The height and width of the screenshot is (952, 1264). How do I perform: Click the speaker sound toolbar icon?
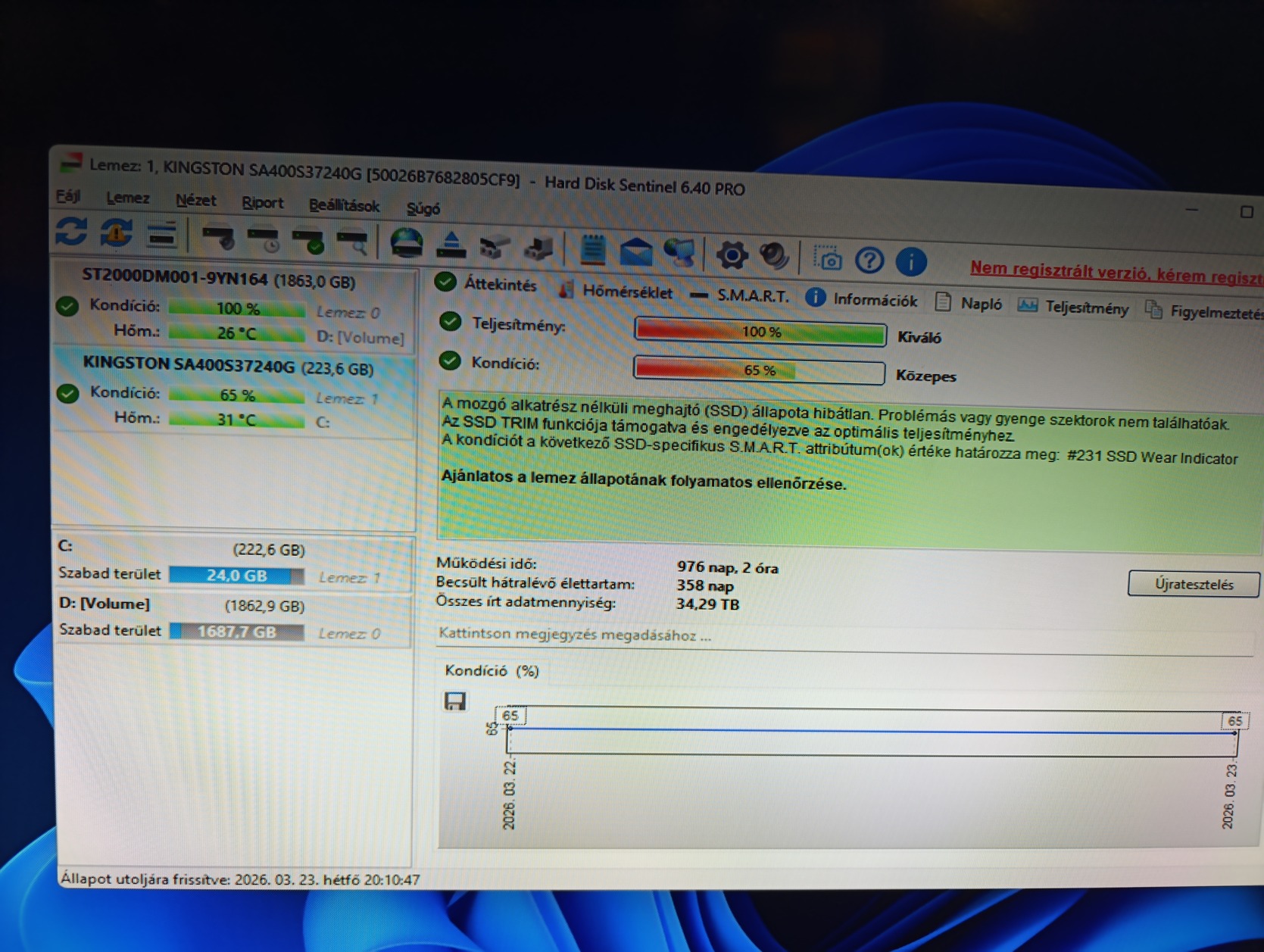[x=775, y=256]
